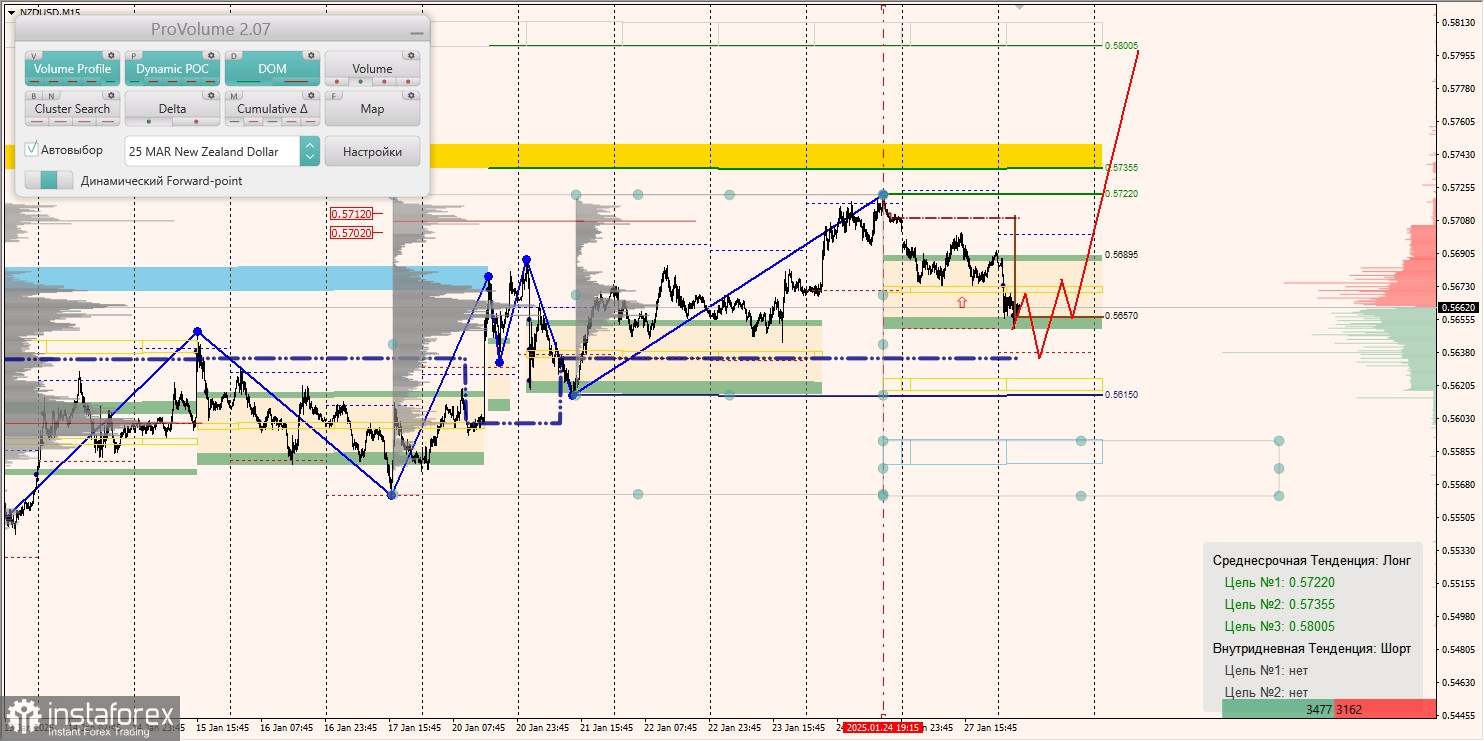This screenshot has width=1484, height=741.
Task: Open Volume Profile gear settings
Action: coord(111,55)
